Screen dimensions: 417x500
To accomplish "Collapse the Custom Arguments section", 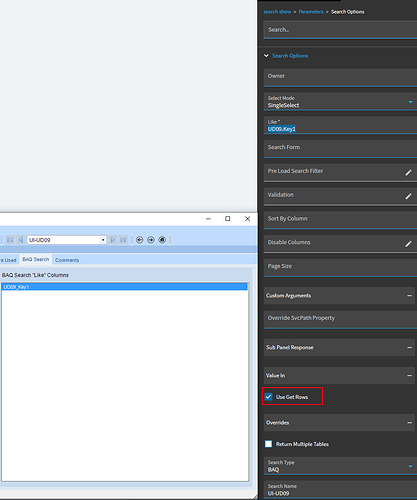I will point(409,296).
